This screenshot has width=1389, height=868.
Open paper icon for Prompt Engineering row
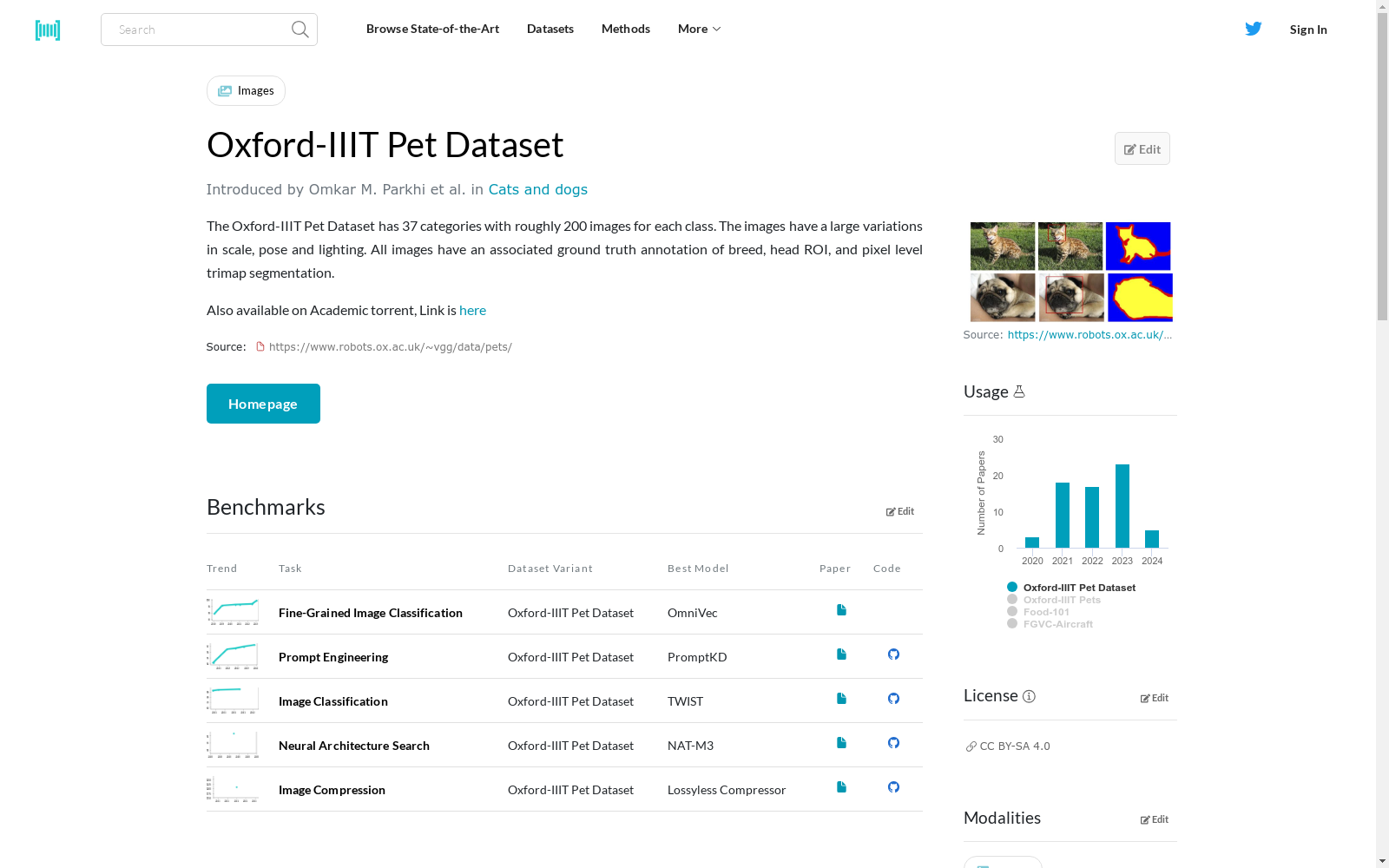[841, 654]
